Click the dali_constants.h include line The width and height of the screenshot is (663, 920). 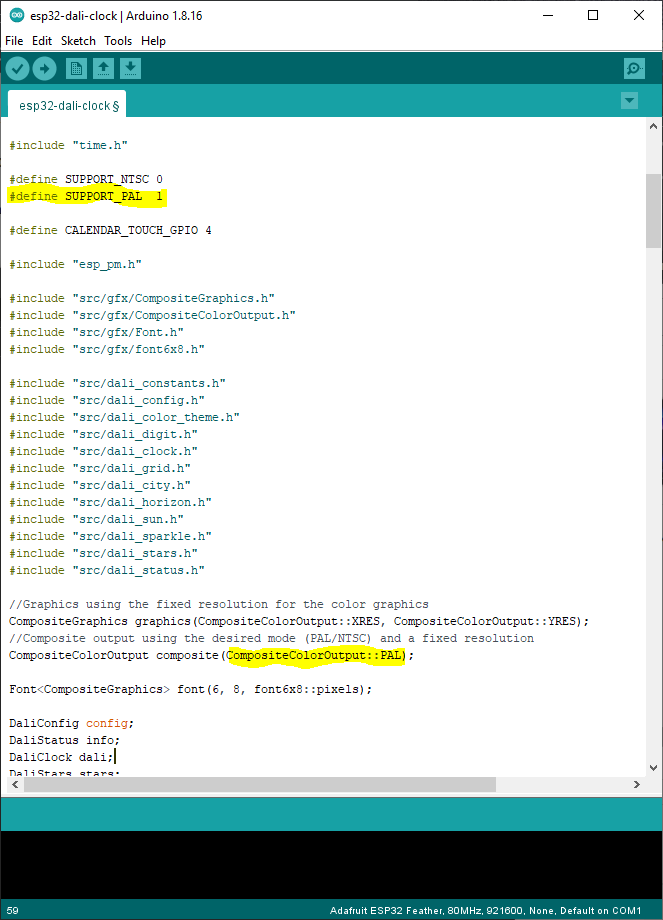pyautogui.click(x=117, y=383)
